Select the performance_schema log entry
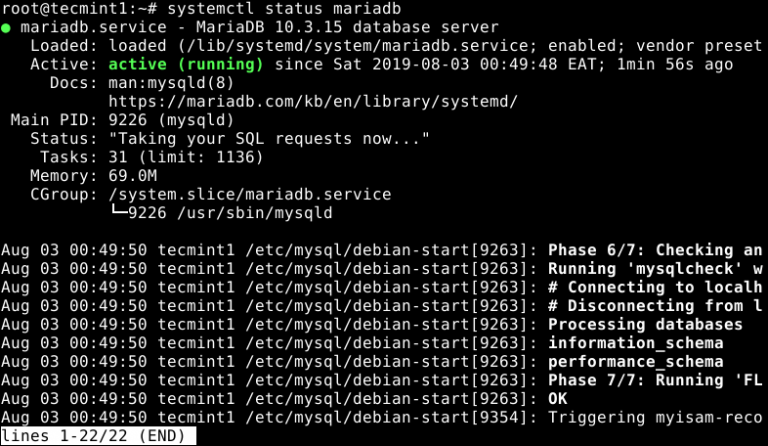Screen dimensions: 768x446 point(635,361)
